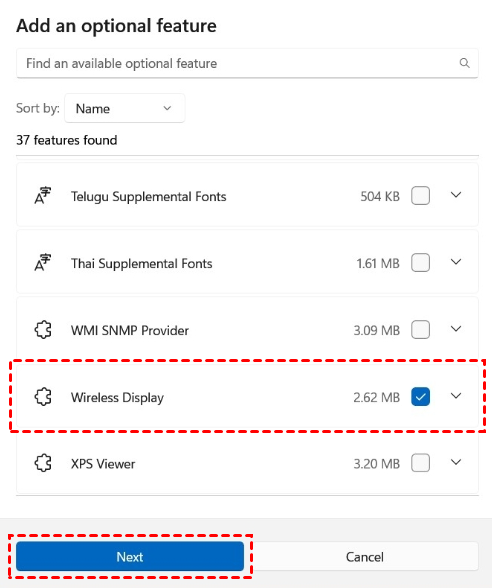Click the Wireless Display puzzle icon
Viewport: 492px width, 588px height.
[43, 396]
